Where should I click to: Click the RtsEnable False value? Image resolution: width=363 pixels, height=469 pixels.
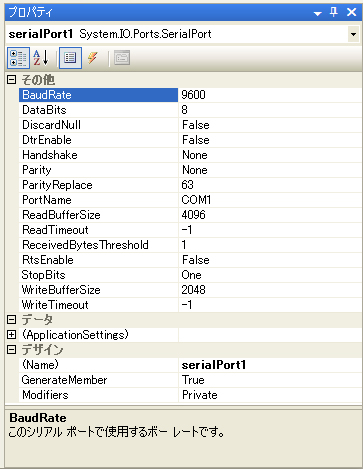(x=270, y=260)
